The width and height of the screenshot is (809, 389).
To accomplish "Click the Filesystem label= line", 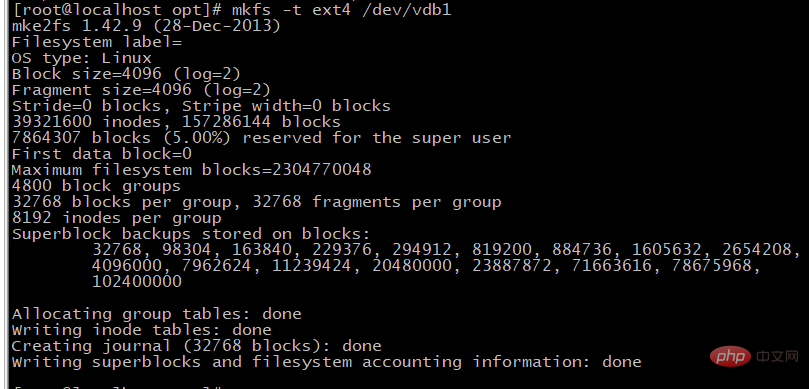I will tap(96, 41).
